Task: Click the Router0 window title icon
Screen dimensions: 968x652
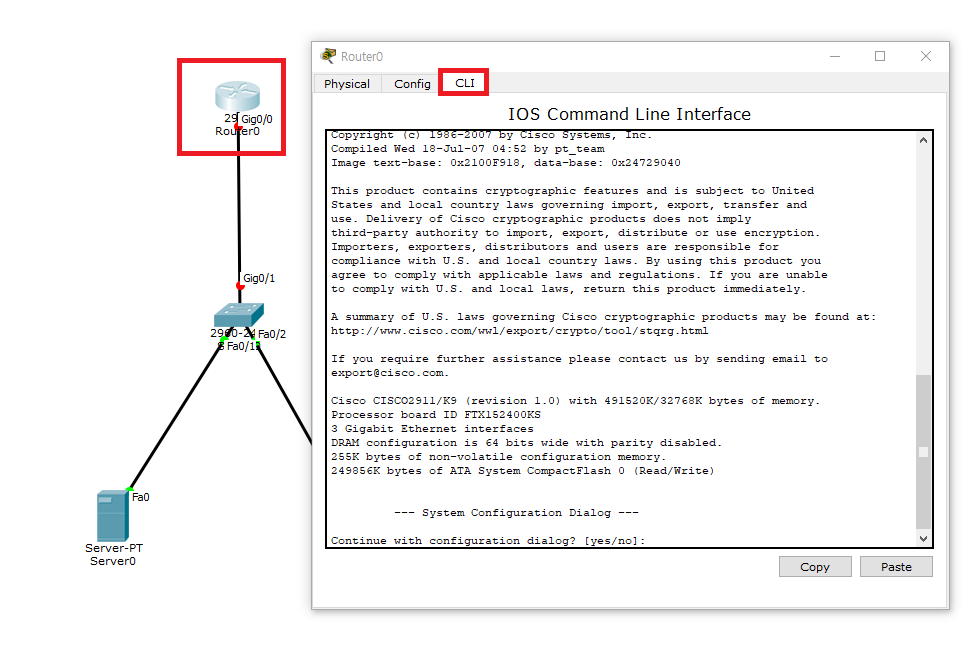Action: pyautogui.click(x=328, y=56)
